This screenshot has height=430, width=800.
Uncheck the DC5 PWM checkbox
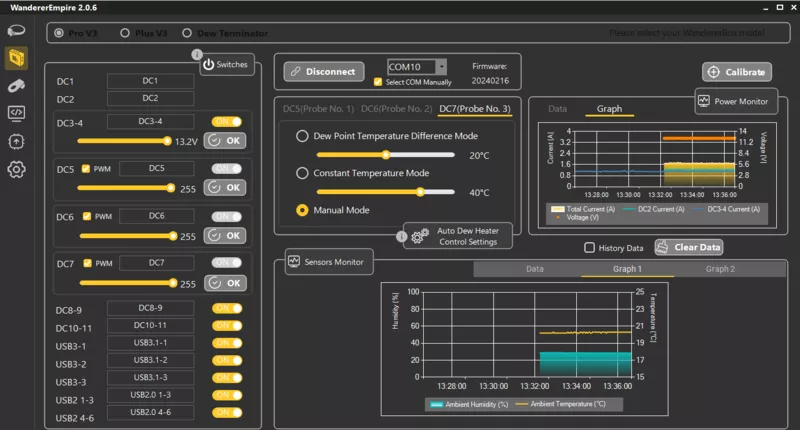click(86, 169)
